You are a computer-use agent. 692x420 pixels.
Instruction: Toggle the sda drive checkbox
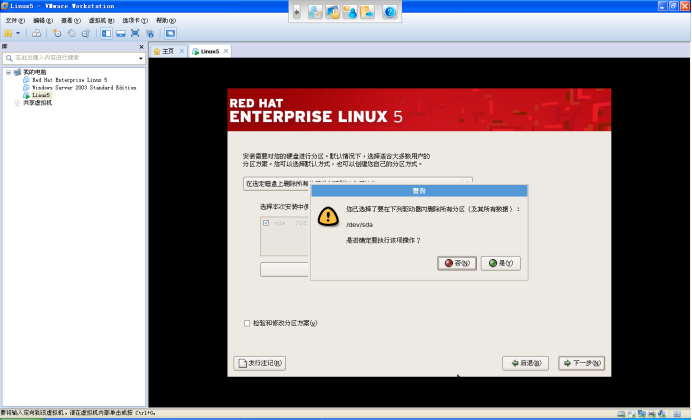266,223
